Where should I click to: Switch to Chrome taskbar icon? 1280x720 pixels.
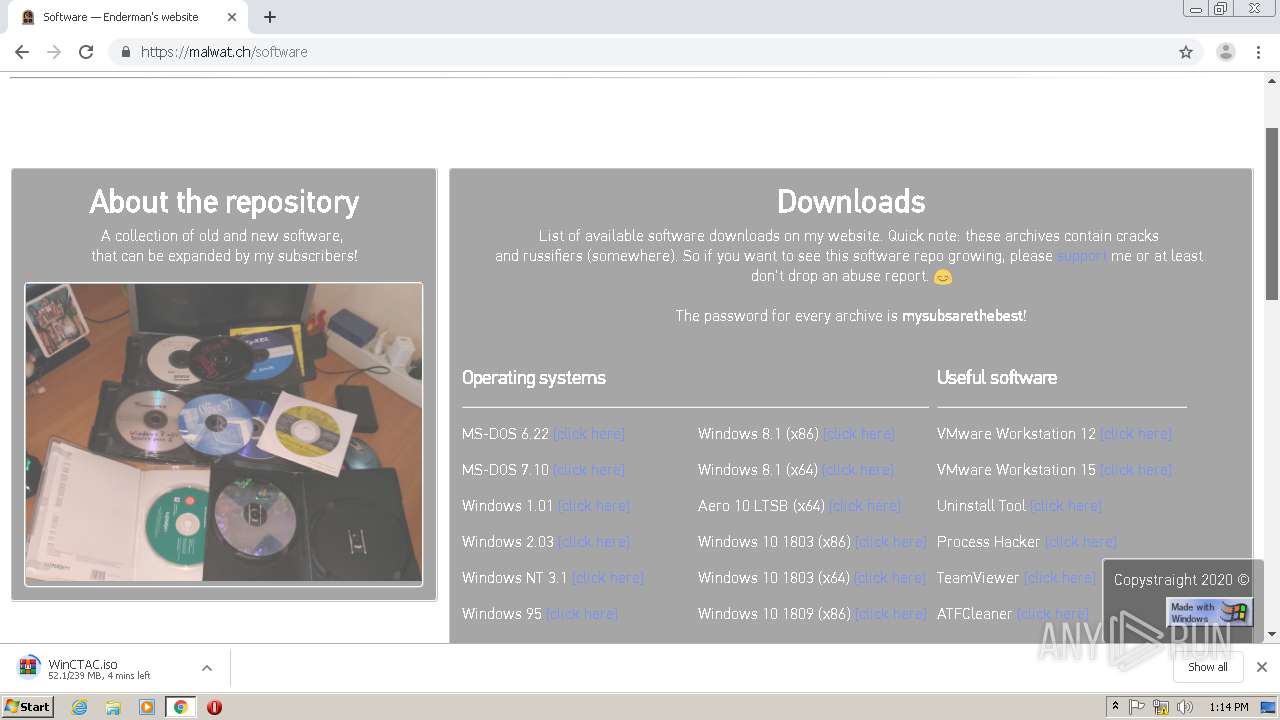(180, 707)
